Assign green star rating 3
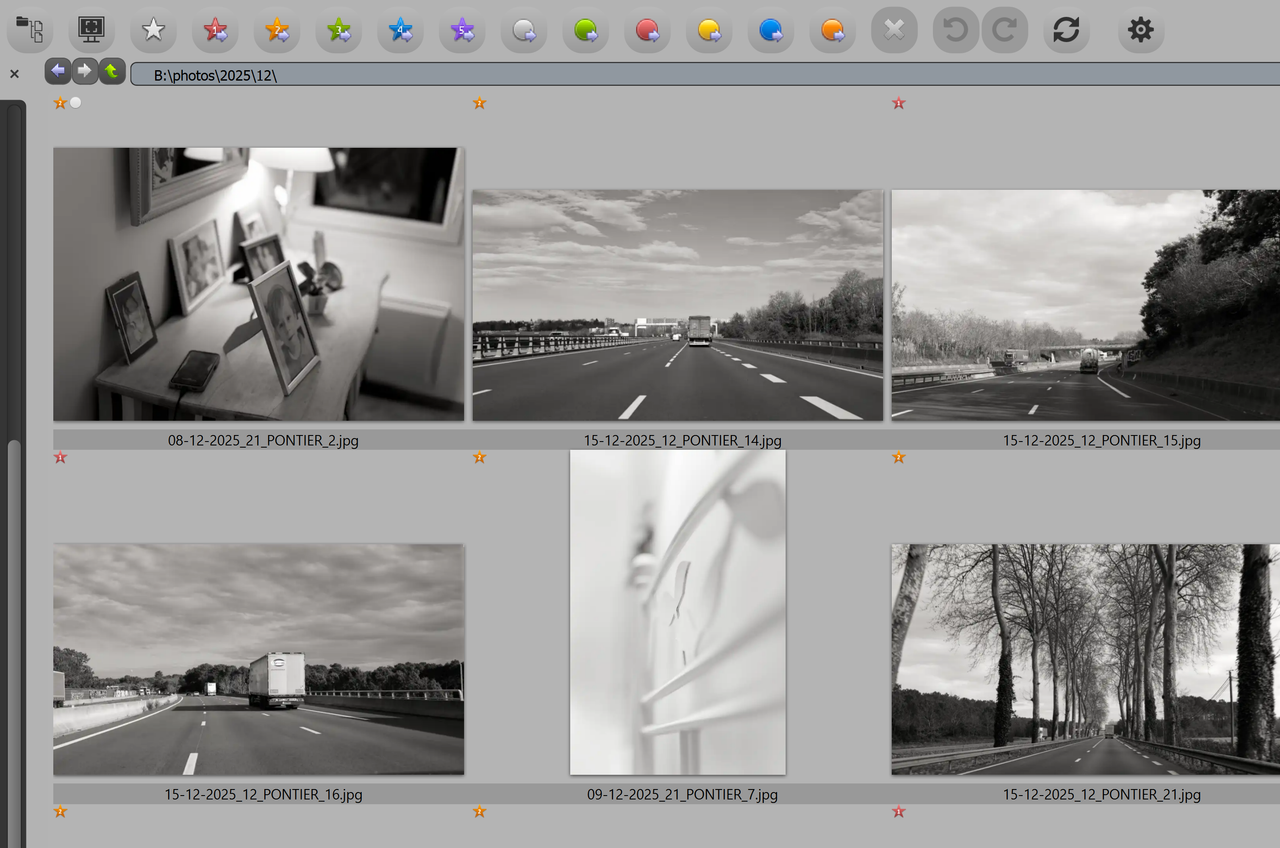The height and width of the screenshot is (848, 1280). (x=339, y=30)
